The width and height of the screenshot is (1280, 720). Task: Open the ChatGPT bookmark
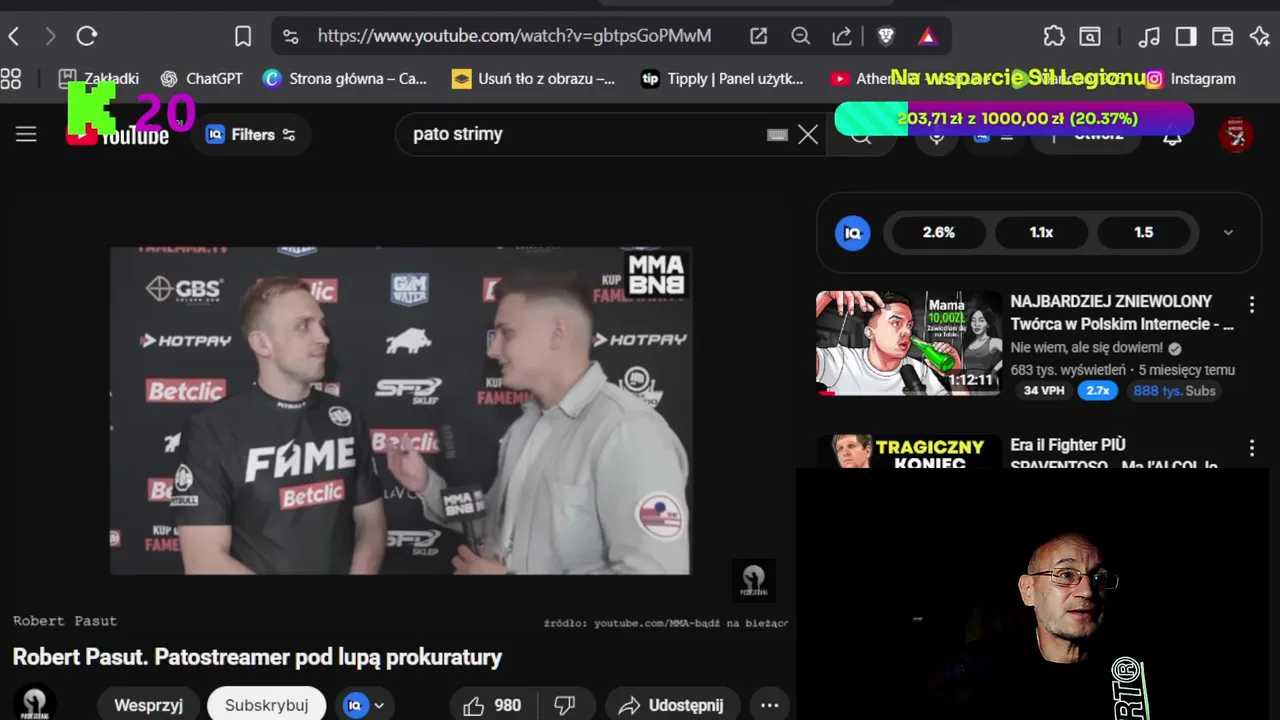[x=202, y=78]
